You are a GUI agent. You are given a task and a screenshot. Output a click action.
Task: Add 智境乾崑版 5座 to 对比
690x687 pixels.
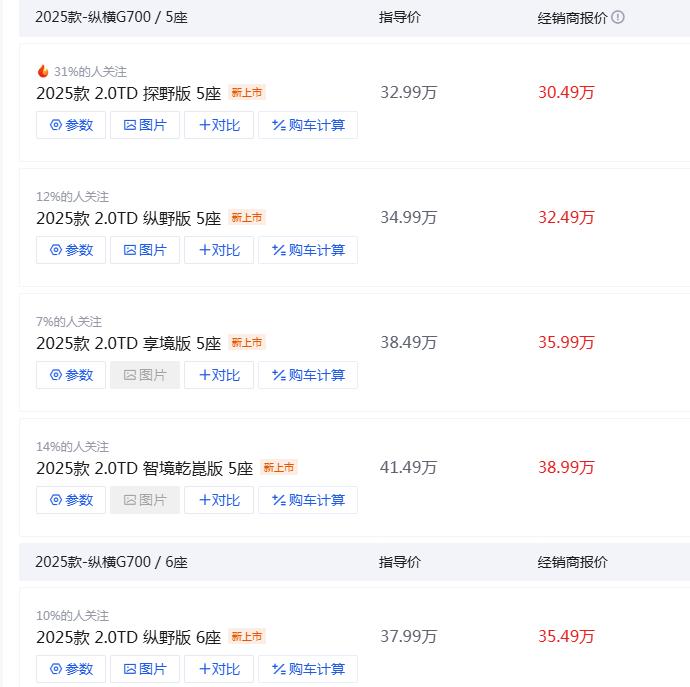click(x=219, y=500)
